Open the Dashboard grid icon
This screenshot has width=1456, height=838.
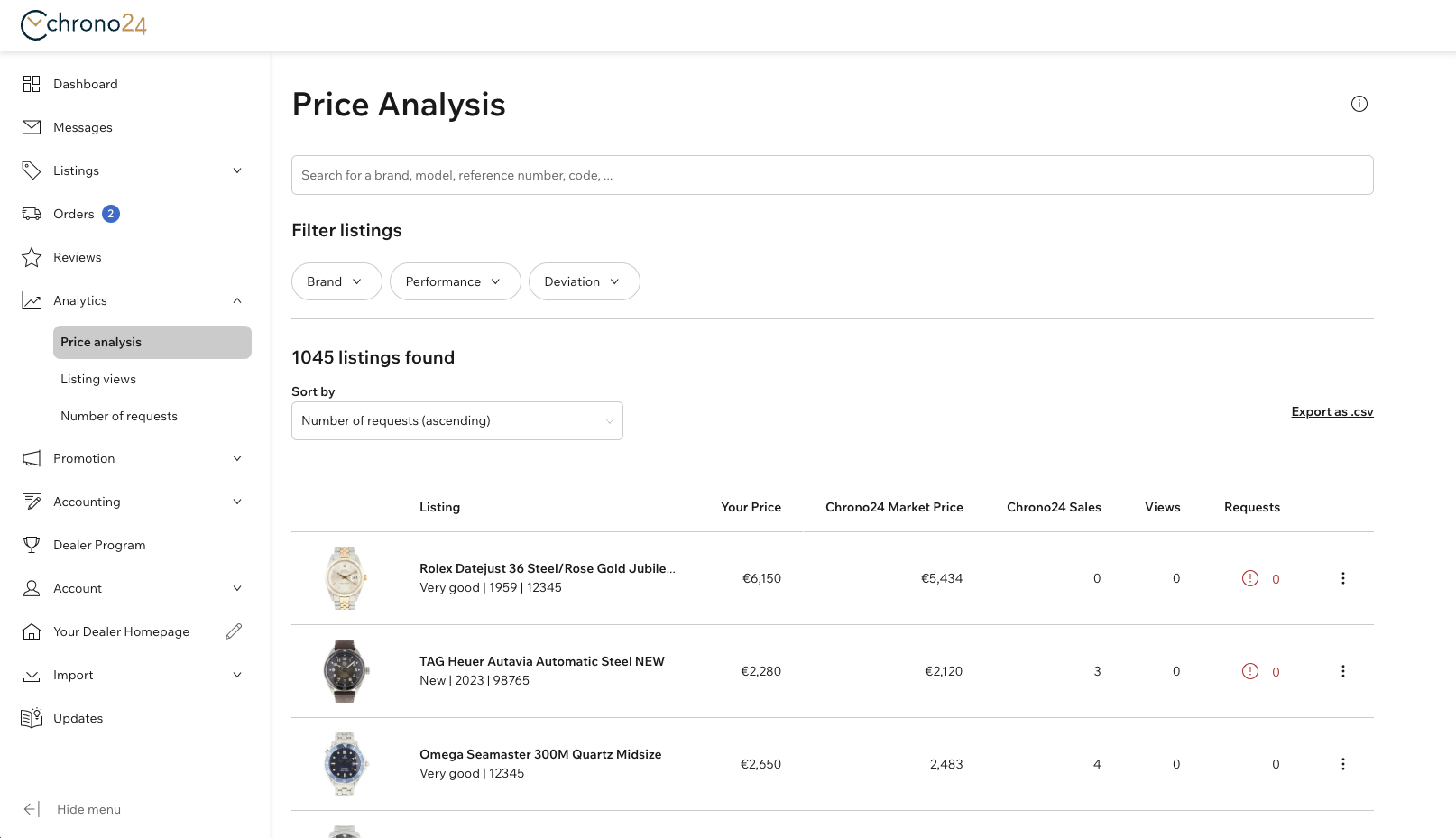[x=32, y=84]
